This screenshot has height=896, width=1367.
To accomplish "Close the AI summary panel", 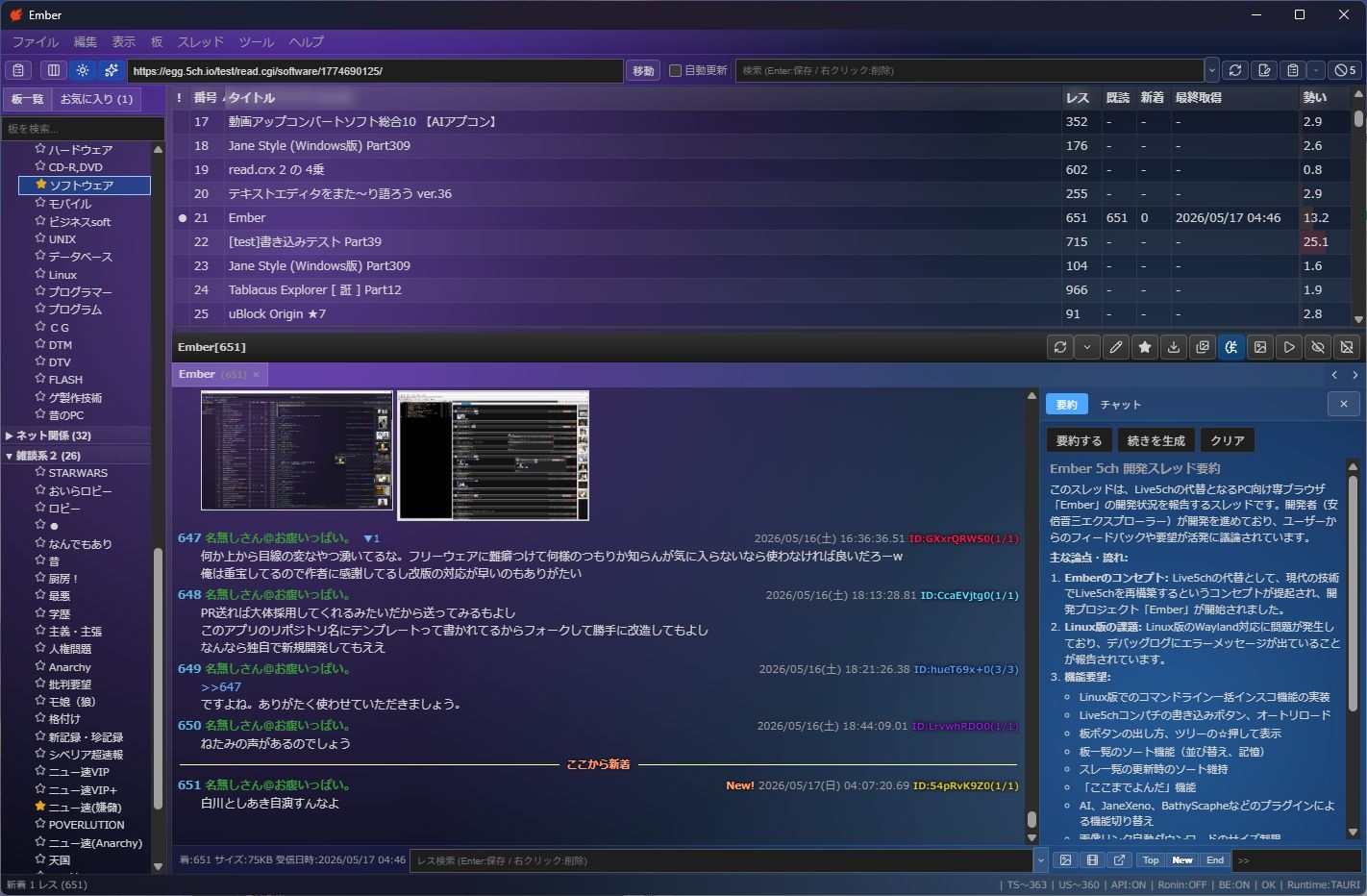I will coord(1343,404).
